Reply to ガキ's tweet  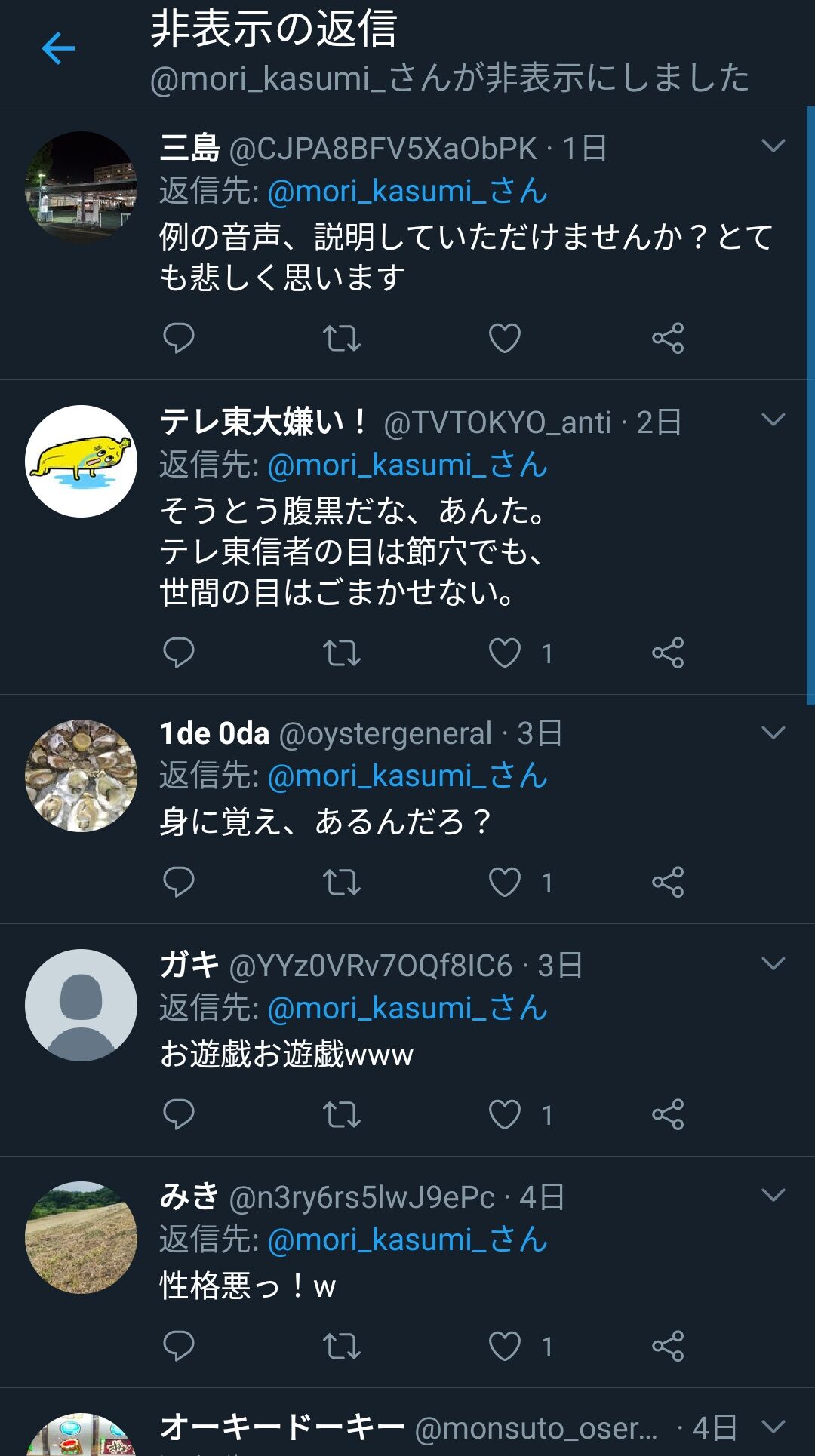click(x=179, y=1114)
